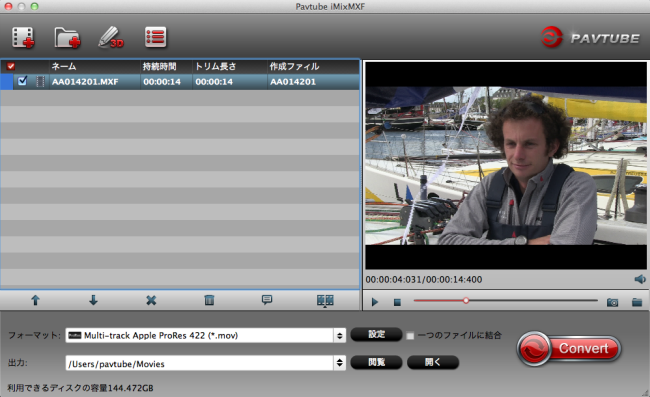Screen dimensions: 650x397
Task: Open the 3D edit pencil tool
Action: (x=111, y=38)
